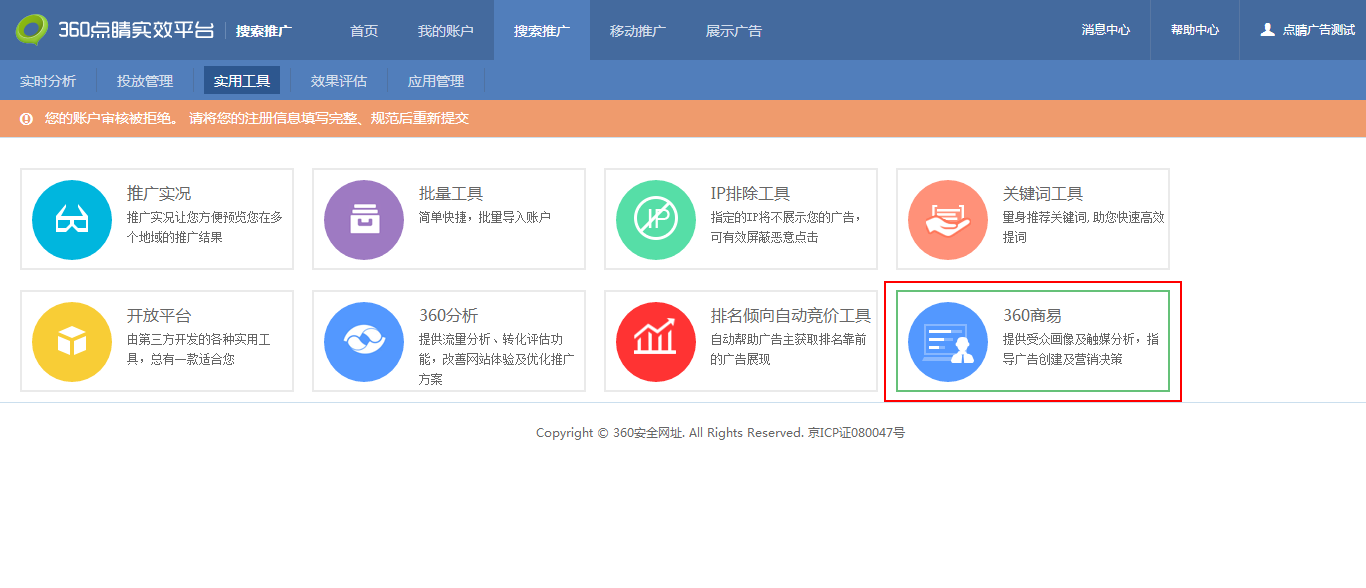Open the 消息中心 link
1366x588 pixels.
coord(1106,30)
